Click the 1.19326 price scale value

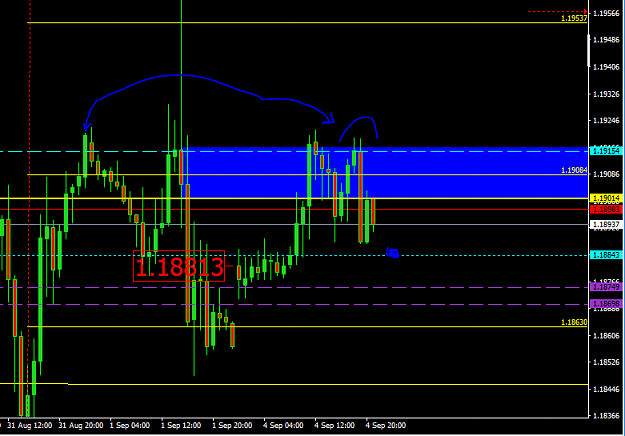click(x=607, y=94)
